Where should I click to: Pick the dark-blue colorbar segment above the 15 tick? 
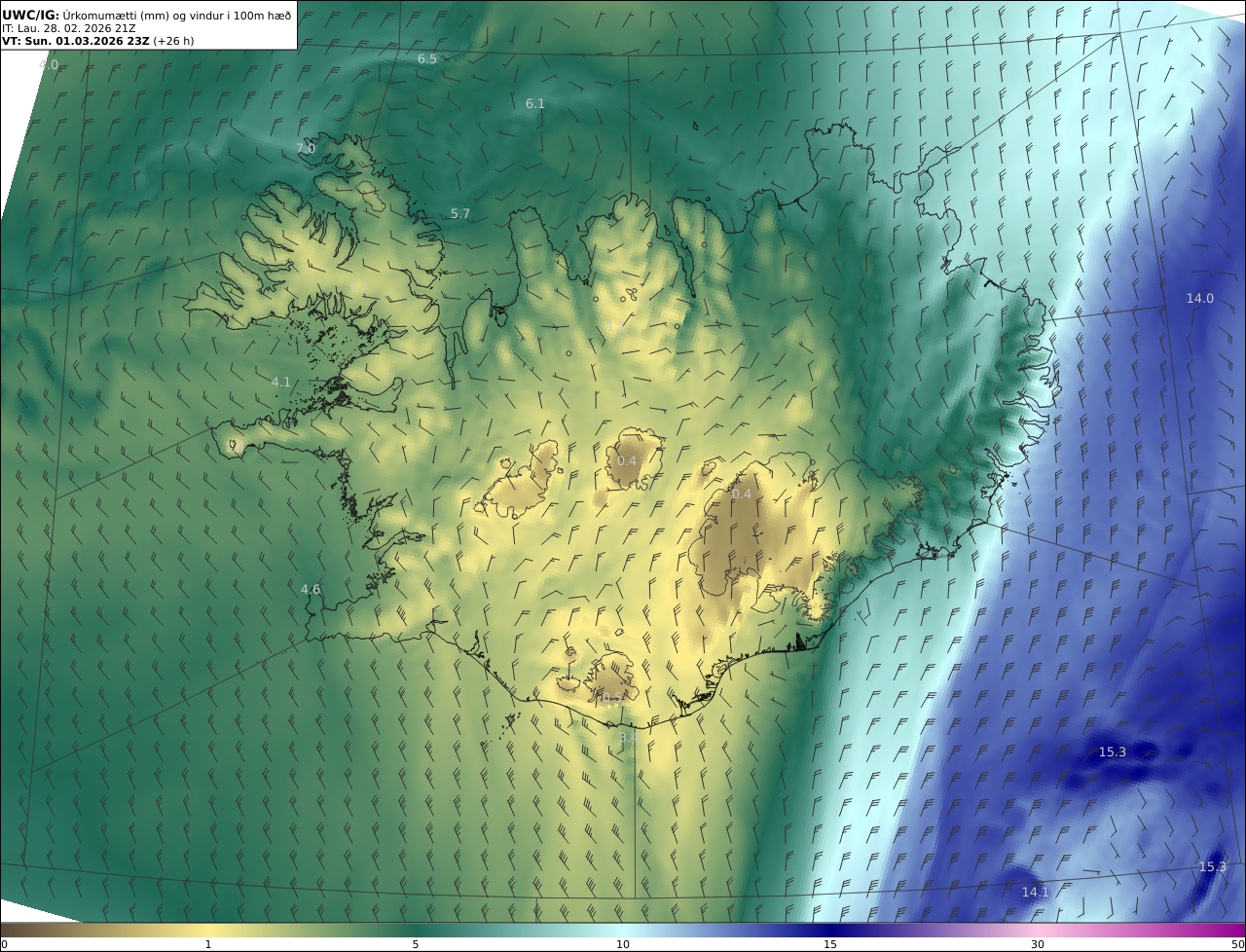(830, 930)
